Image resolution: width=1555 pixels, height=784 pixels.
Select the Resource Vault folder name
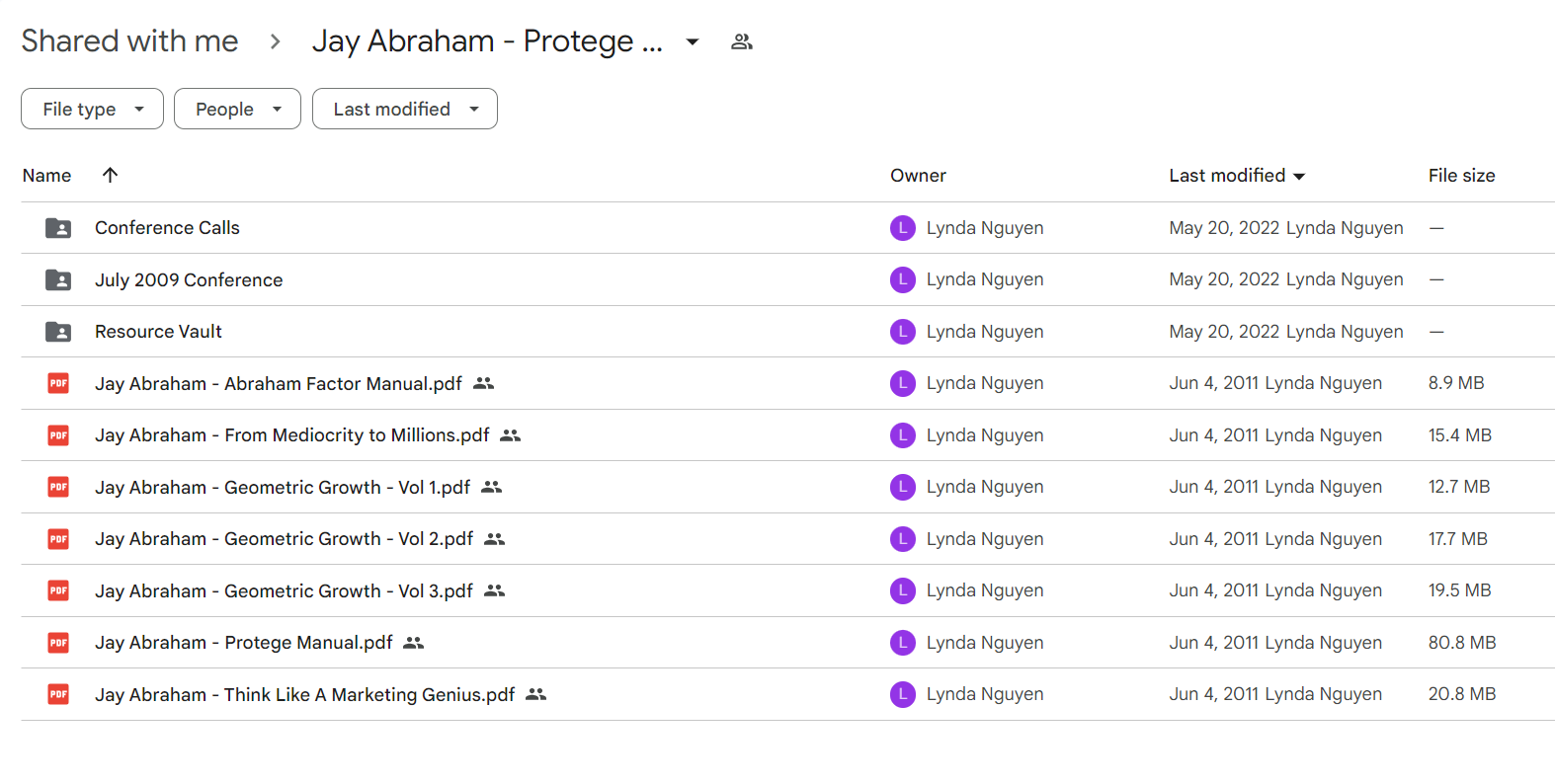click(158, 332)
